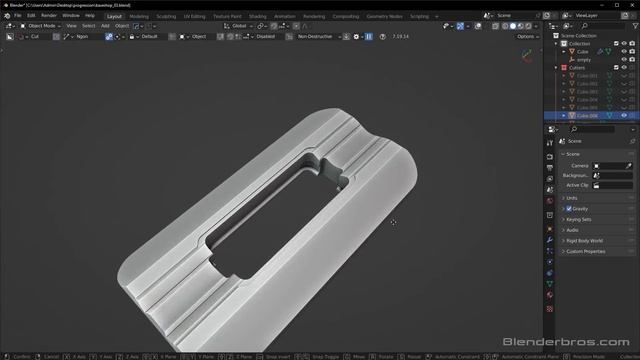Image resolution: width=640 pixels, height=360 pixels.
Task: Open the viewport Object menu
Action: click(122, 26)
